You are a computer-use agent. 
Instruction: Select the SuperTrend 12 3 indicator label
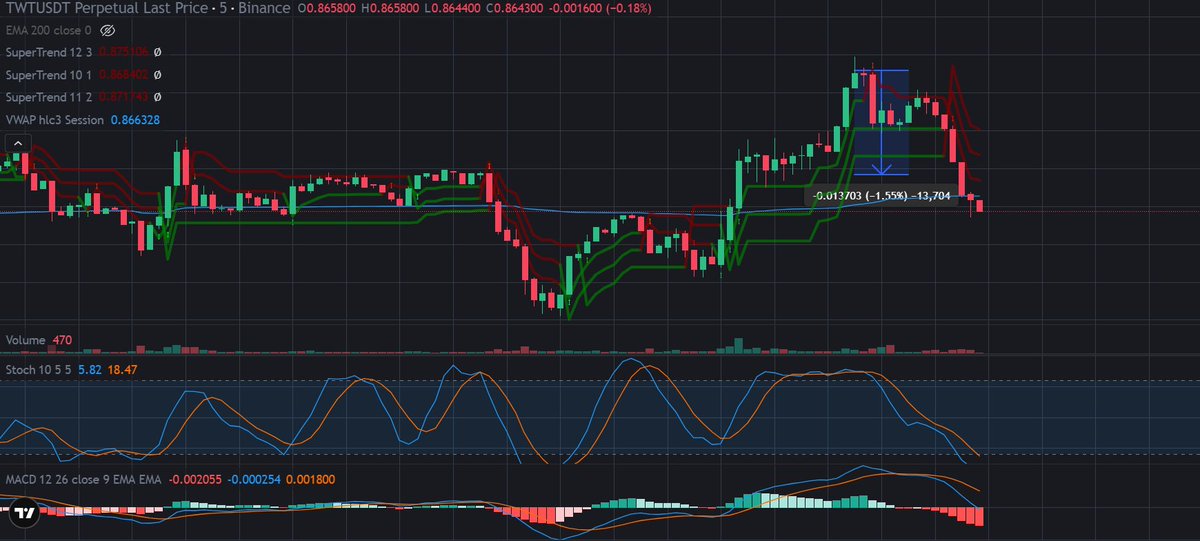click(x=50, y=53)
